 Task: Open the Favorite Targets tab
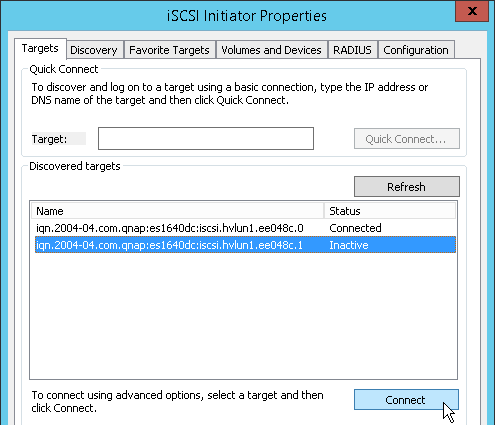pyautogui.click(x=169, y=50)
